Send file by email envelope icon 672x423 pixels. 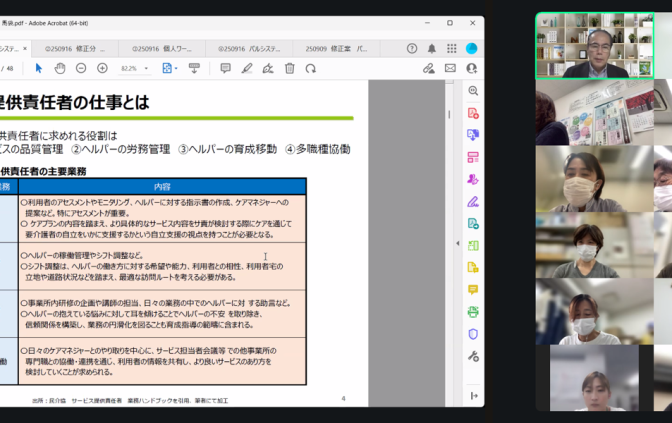pos(450,68)
